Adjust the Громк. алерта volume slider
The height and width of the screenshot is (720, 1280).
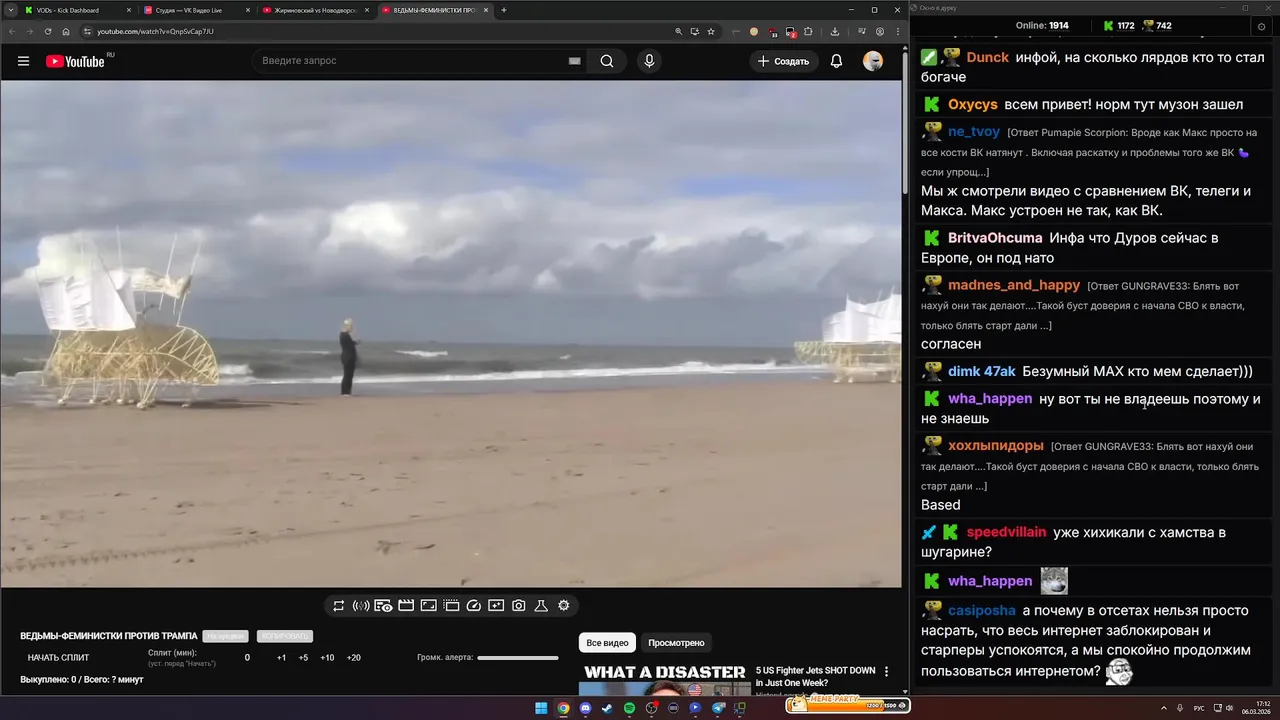tap(518, 658)
